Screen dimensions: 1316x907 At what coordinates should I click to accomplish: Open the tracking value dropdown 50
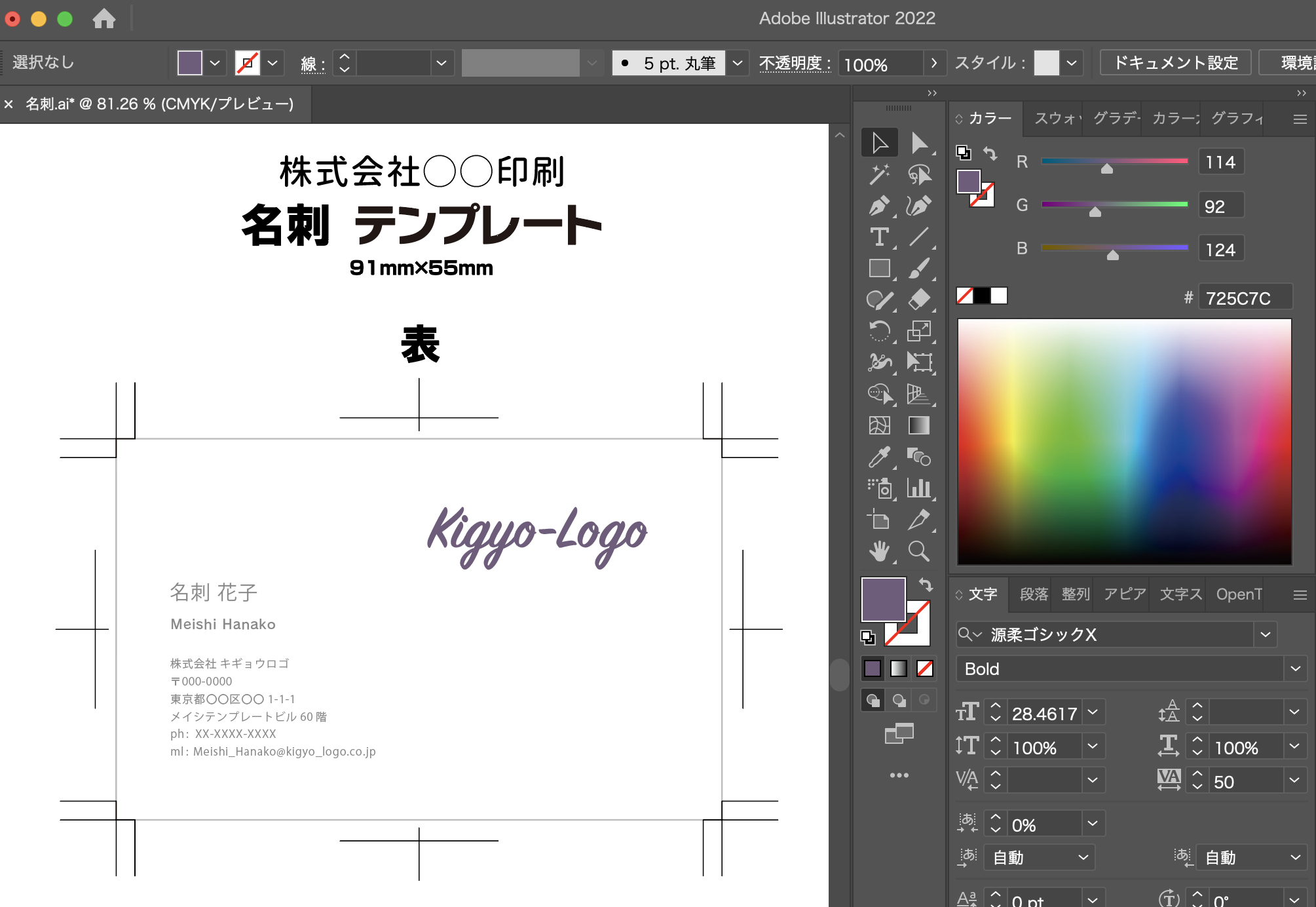(x=1294, y=781)
